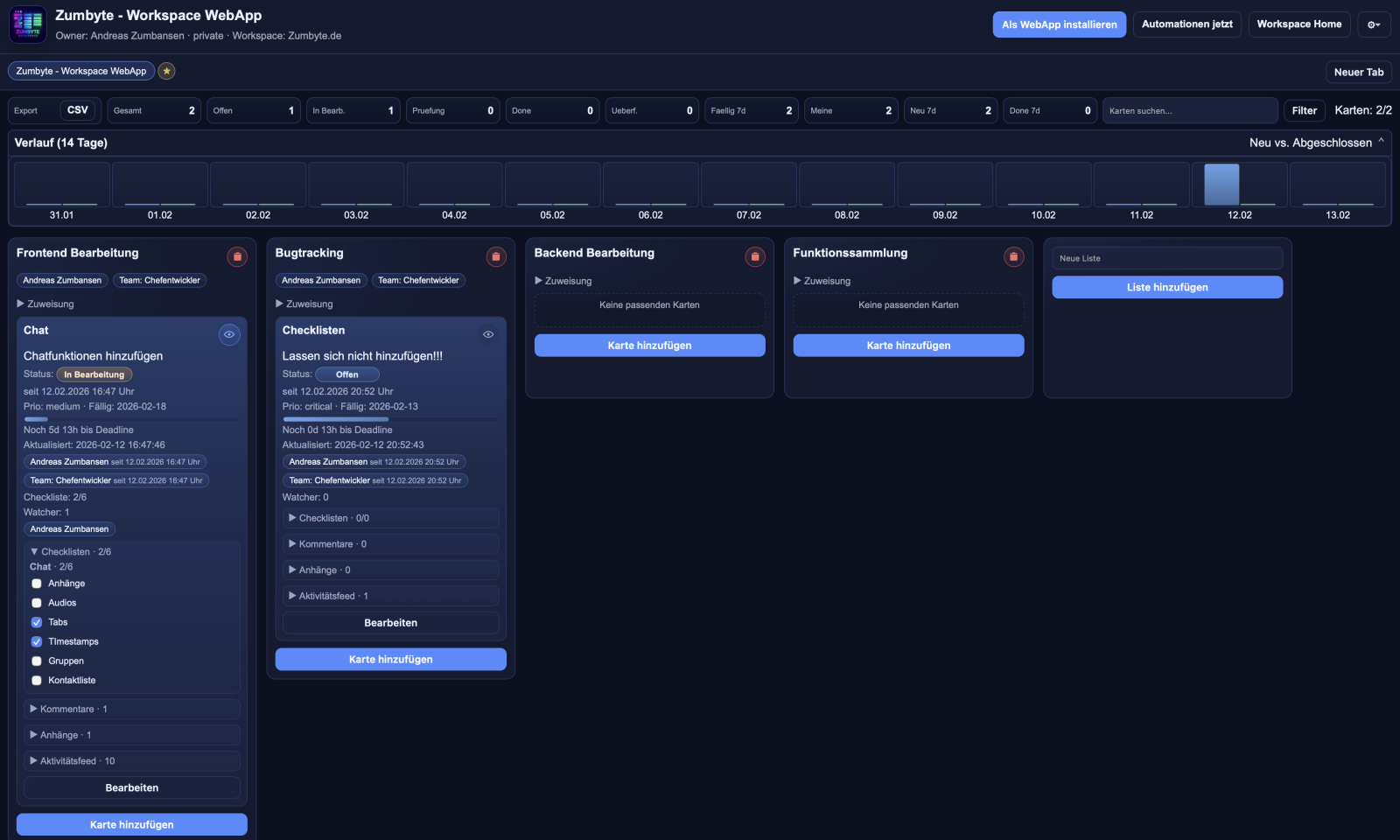Toggle watch eye on Chat card
Viewport: 1400px width, 840px height.
point(229,334)
